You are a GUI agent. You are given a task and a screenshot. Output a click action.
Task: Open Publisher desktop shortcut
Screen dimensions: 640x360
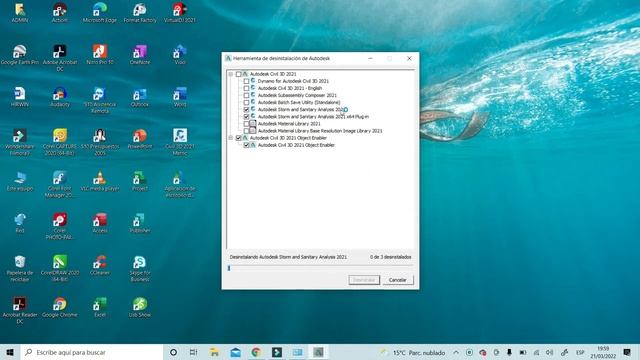coord(140,223)
